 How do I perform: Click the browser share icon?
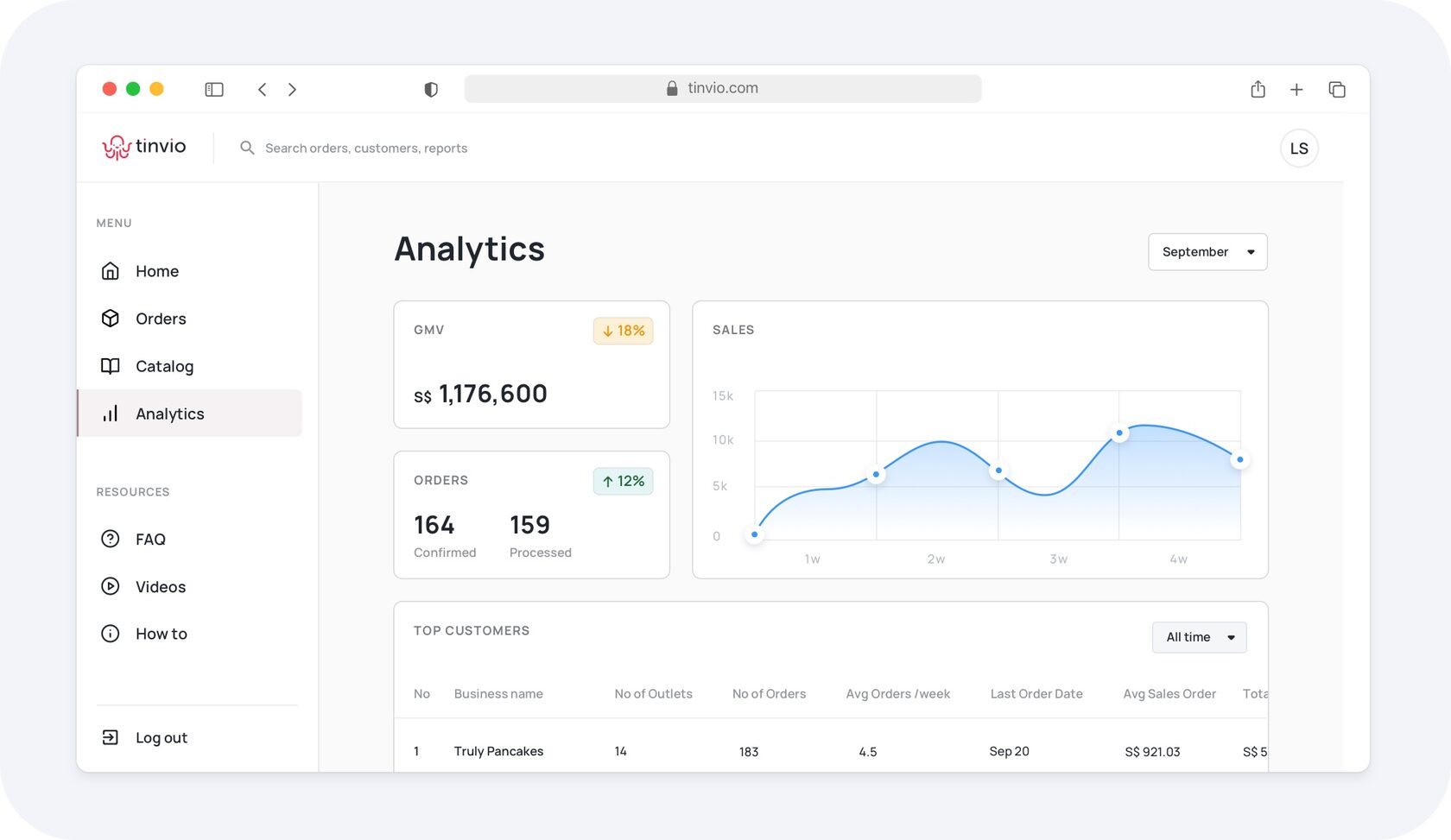tap(1258, 90)
